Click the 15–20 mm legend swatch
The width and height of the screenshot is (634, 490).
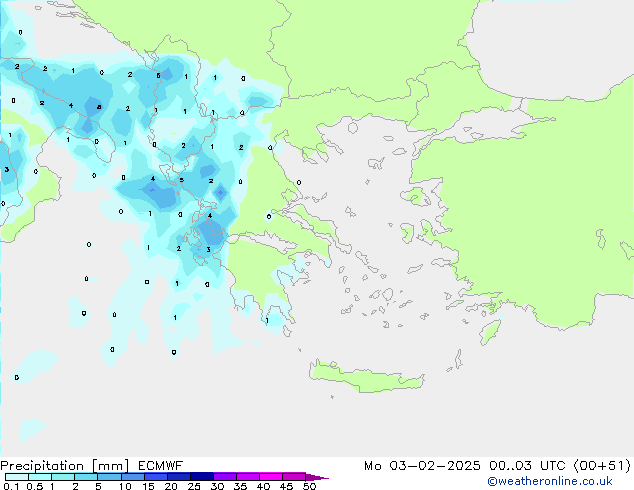(x=155, y=477)
